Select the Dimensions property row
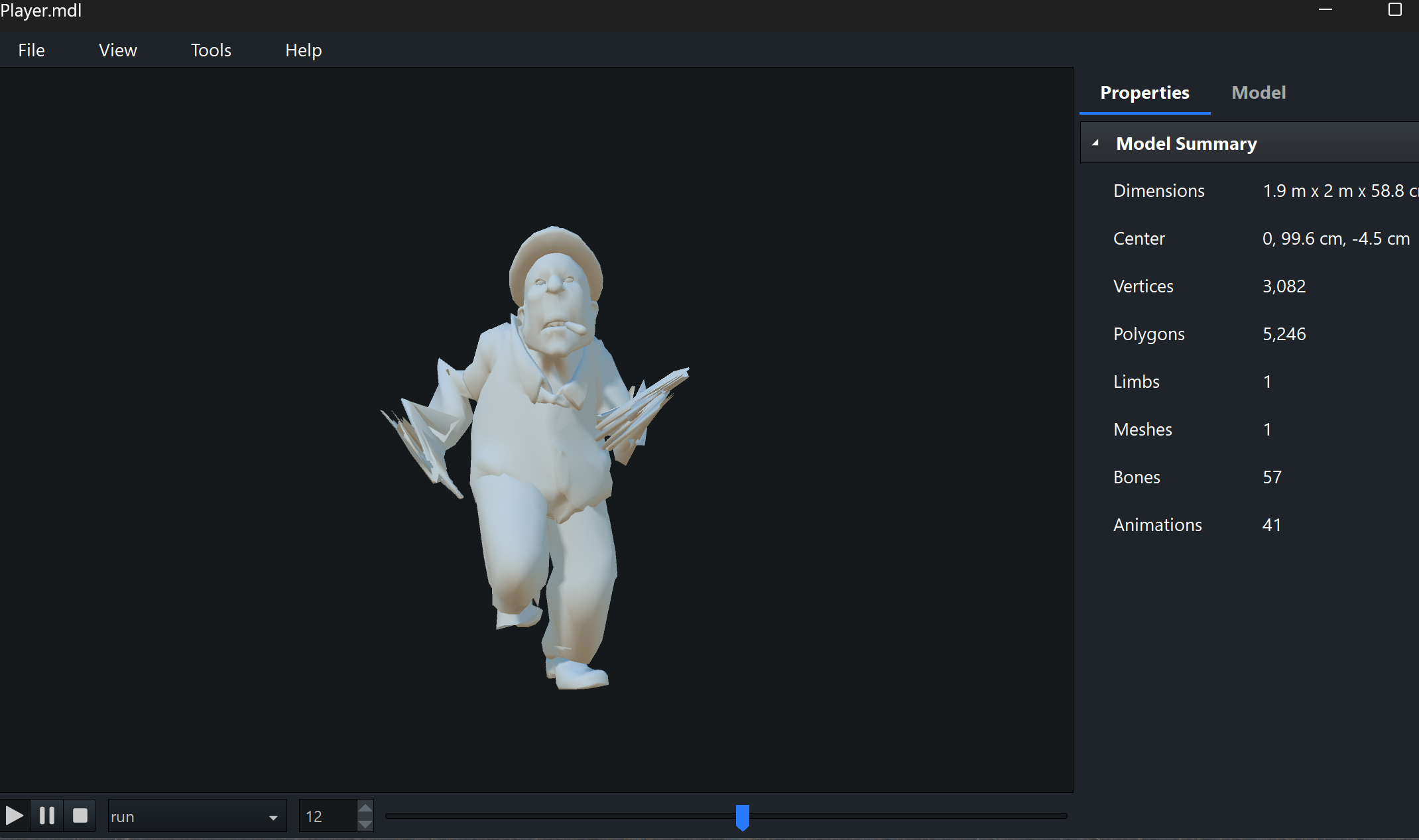This screenshot has height=840, width=1419. (1158, 191)
